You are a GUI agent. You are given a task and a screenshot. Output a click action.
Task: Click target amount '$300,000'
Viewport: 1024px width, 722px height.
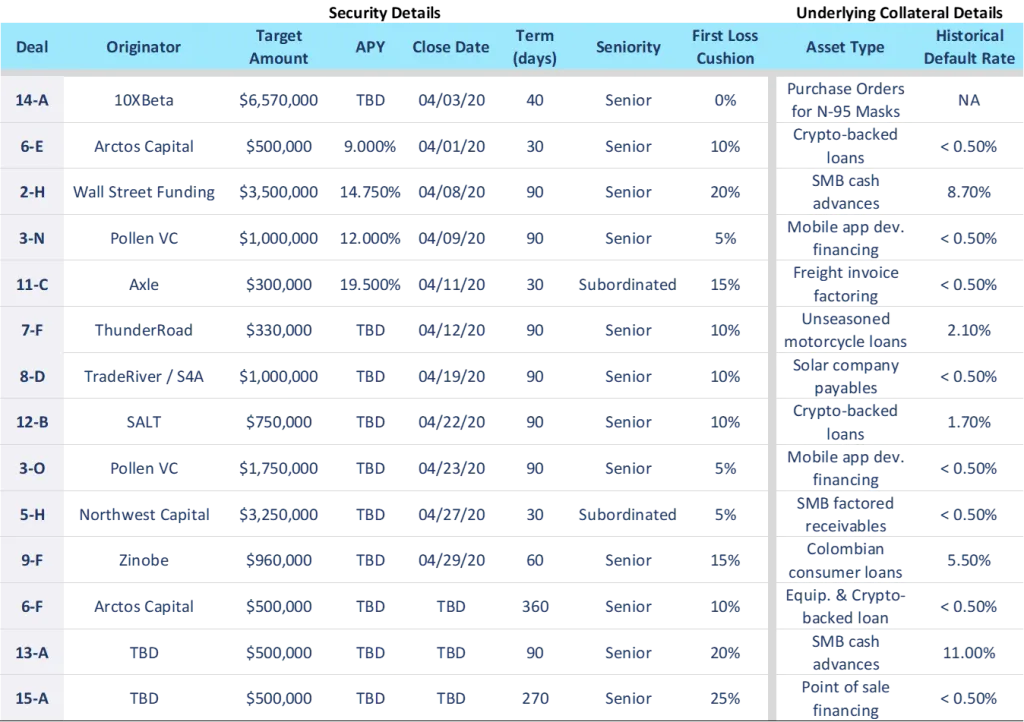[279, 285]
